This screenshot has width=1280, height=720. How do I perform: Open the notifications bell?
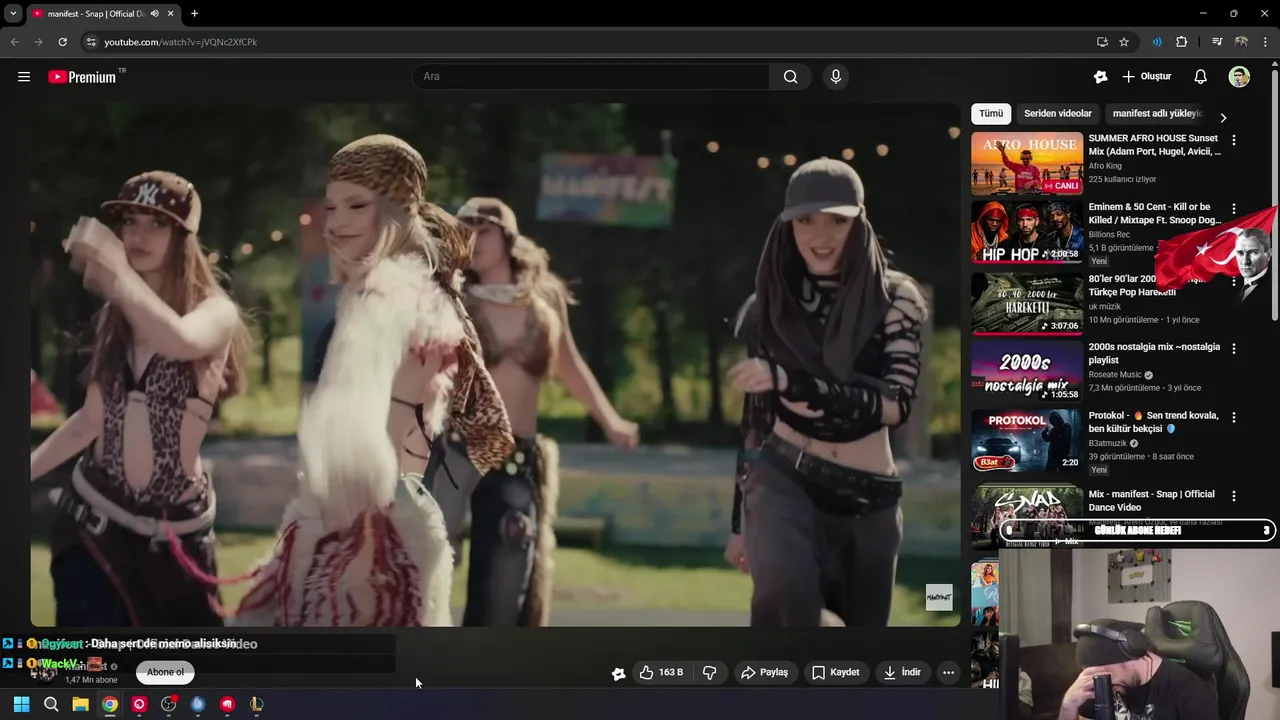(x=1201, y=76)
